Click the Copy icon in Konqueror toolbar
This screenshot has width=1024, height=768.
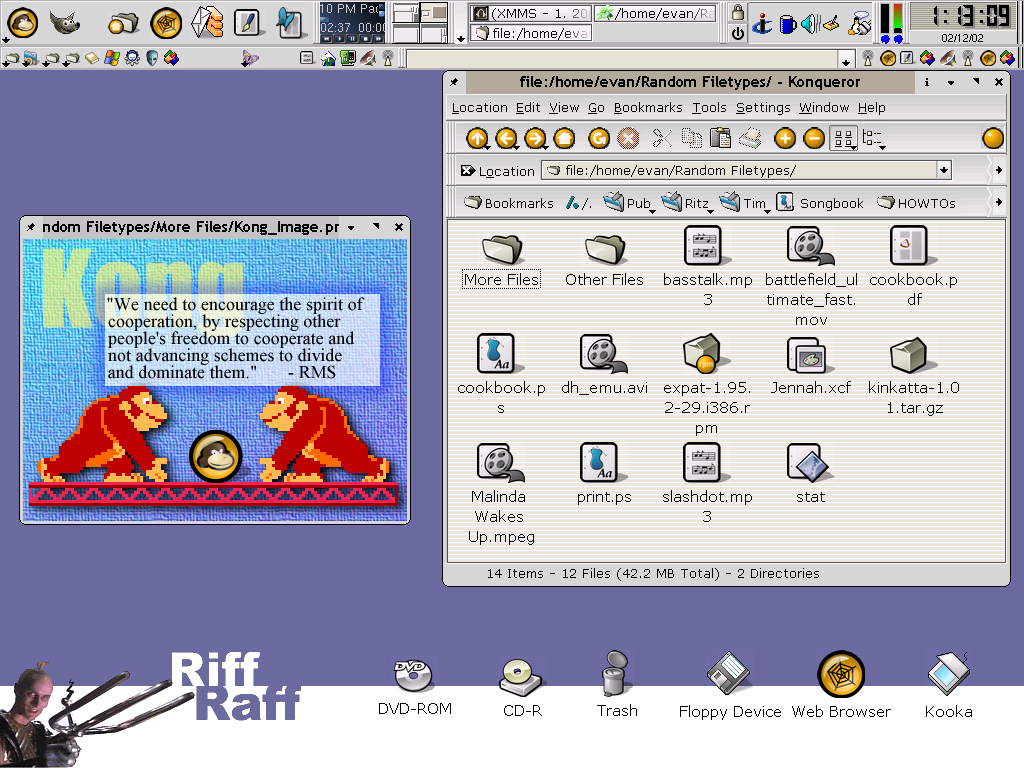692,138
